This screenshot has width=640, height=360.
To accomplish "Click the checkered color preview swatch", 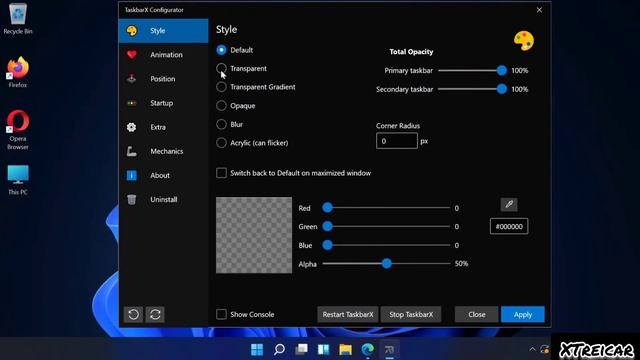I will point(254,235).
